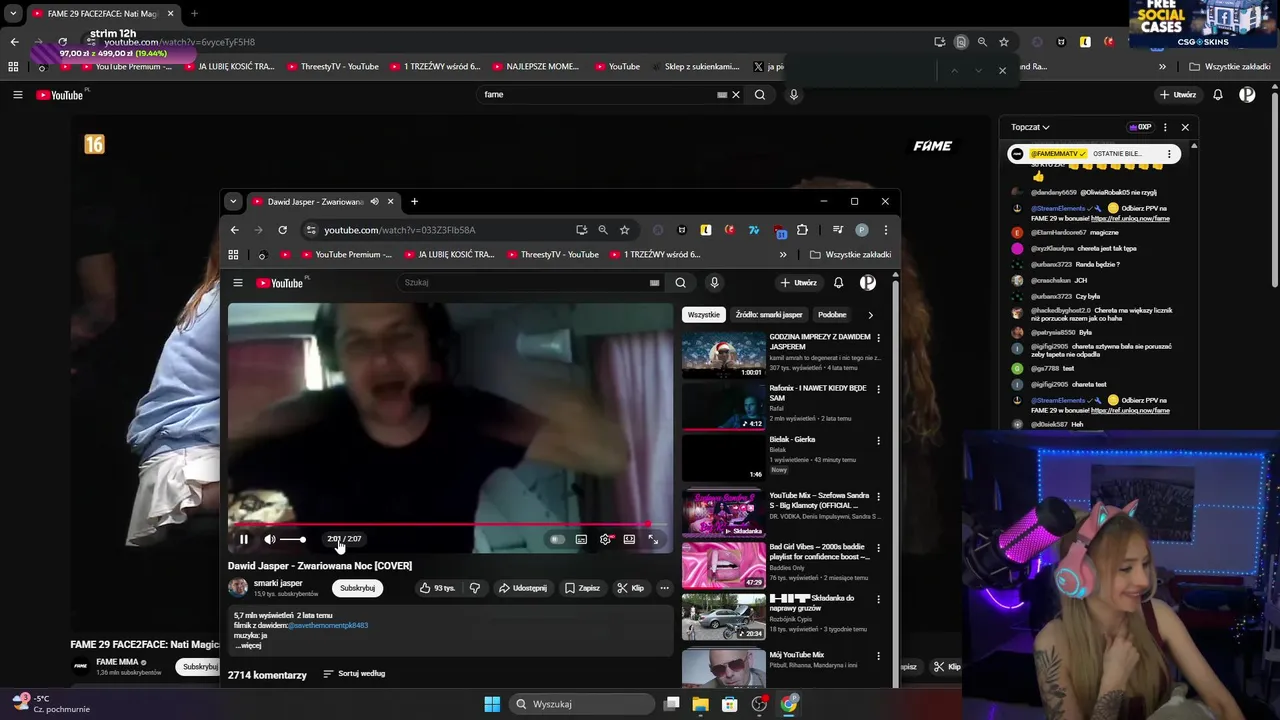Image resolution: width=1280 pixels, height=720 pixels.
Task: Create a clip with the Klip button
Action: (x=630, y=588)
